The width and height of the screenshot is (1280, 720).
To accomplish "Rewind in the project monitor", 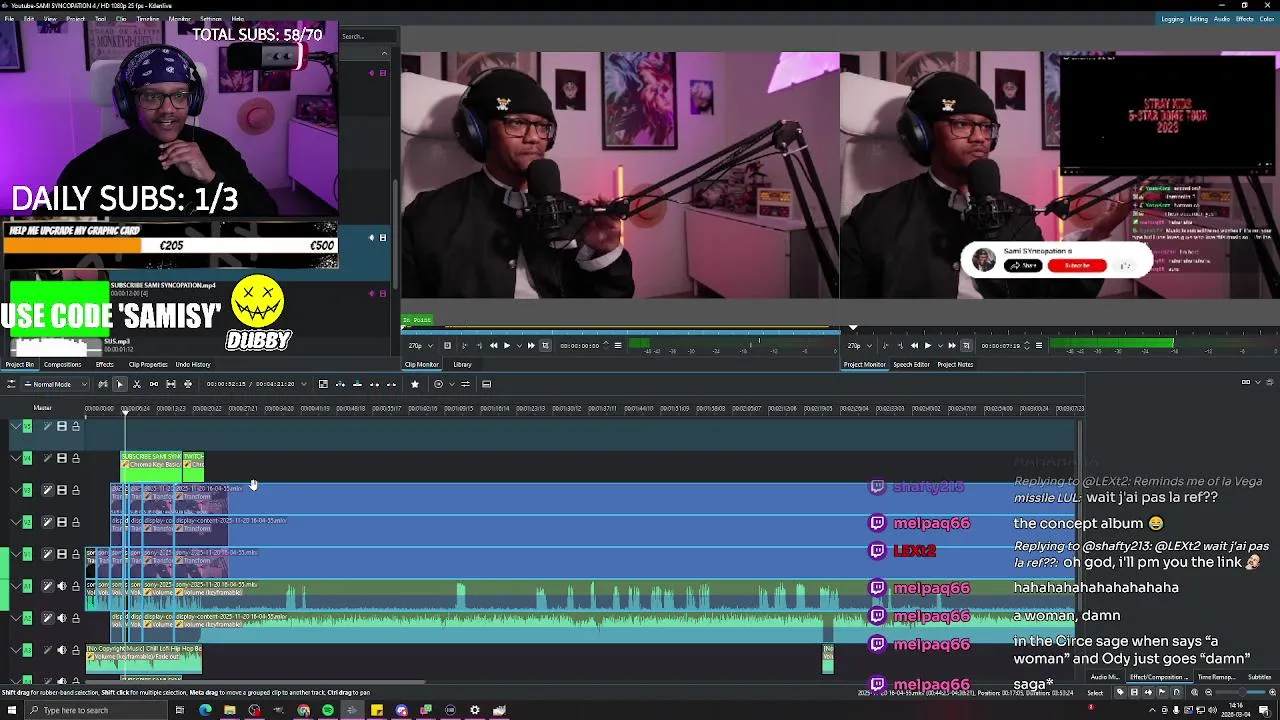I will (914, 346).
